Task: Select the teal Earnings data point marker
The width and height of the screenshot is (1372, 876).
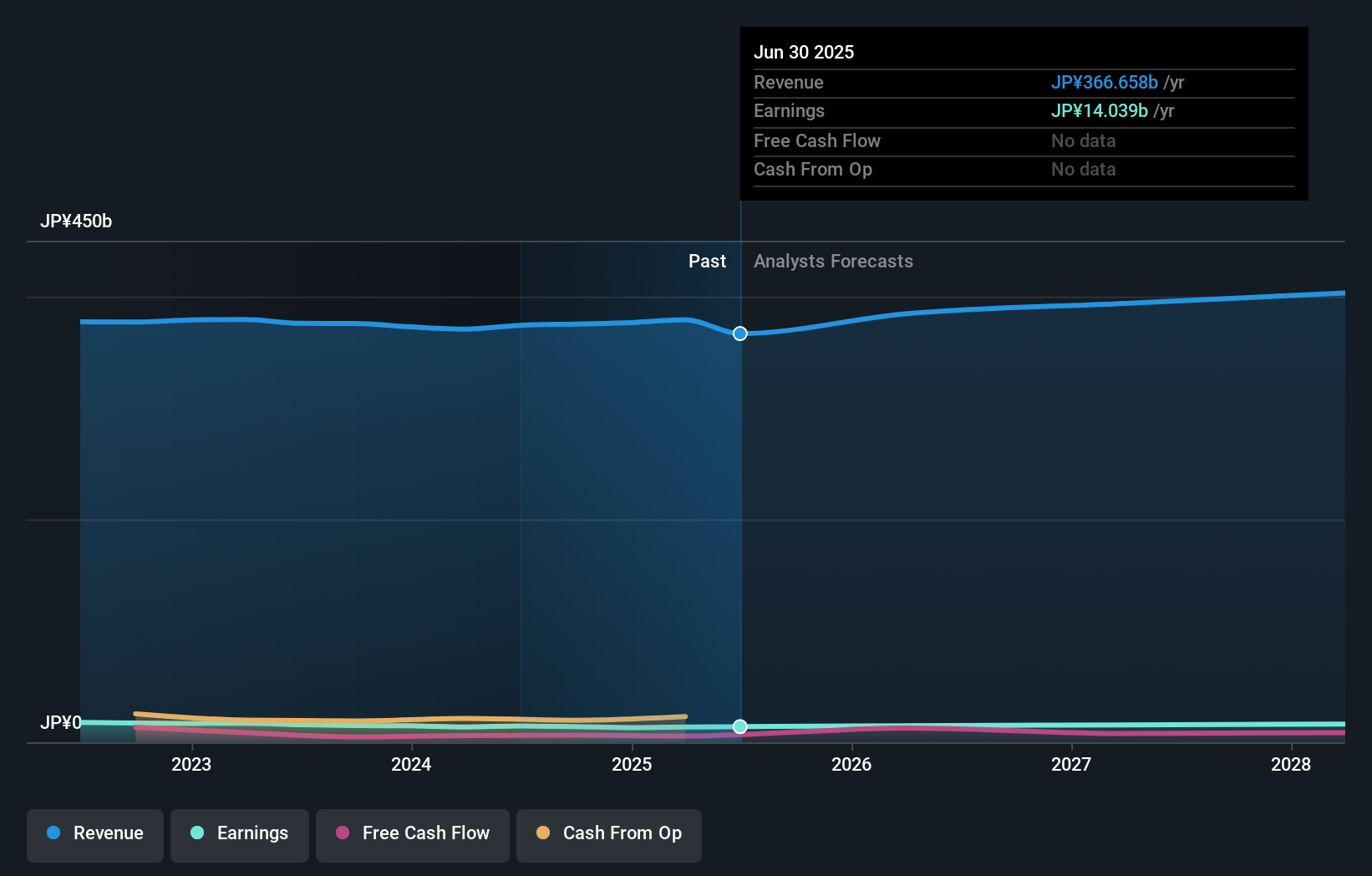Action: pos(739,726)
